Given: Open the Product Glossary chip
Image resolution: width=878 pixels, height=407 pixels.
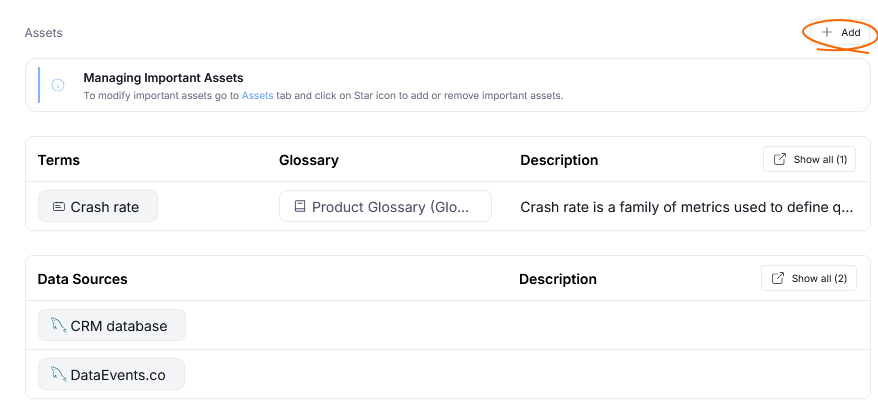Looking at the screenshot, I should (385, 207).
